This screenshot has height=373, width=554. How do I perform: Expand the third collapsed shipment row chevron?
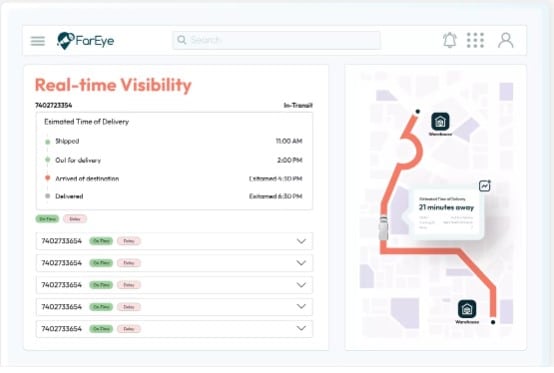301,285
